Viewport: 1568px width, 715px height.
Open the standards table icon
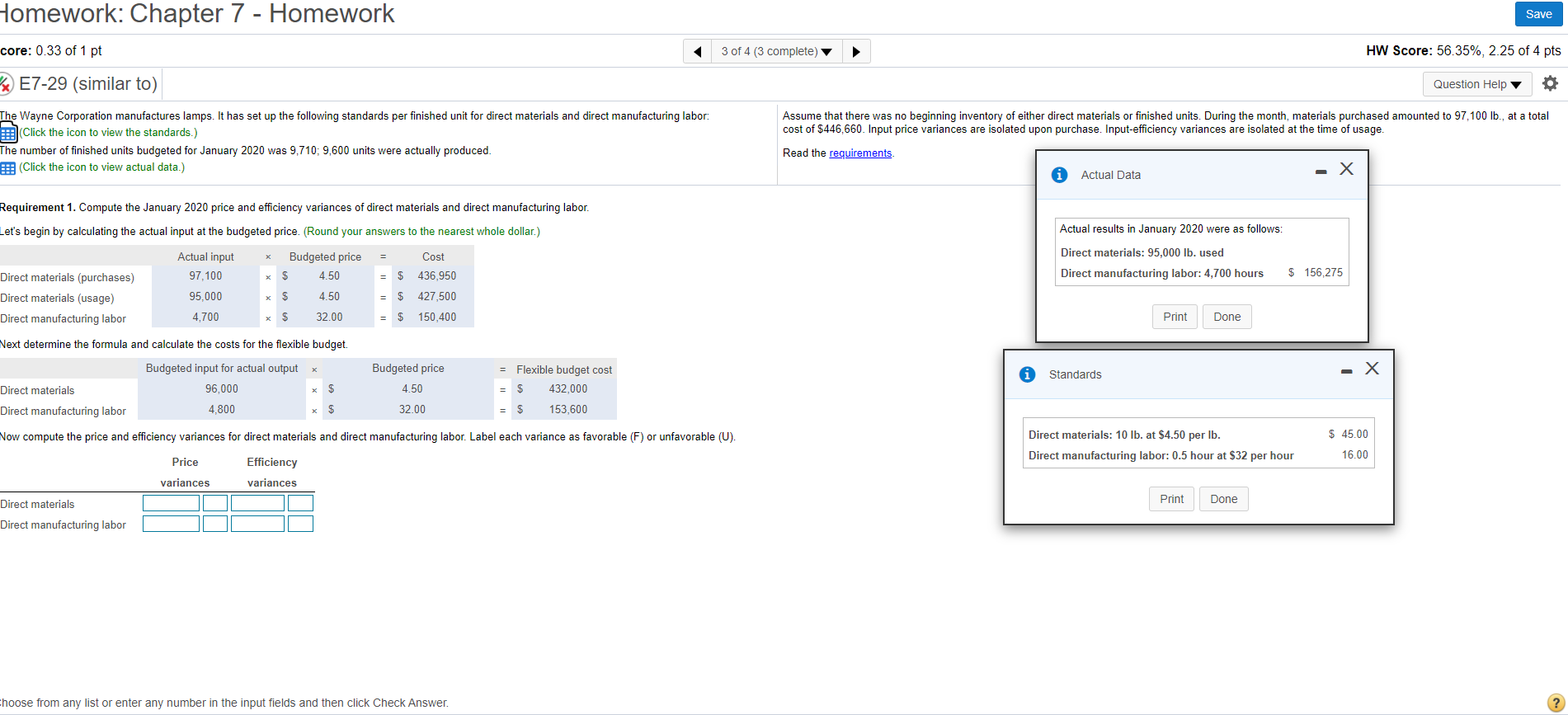(8, 132)
